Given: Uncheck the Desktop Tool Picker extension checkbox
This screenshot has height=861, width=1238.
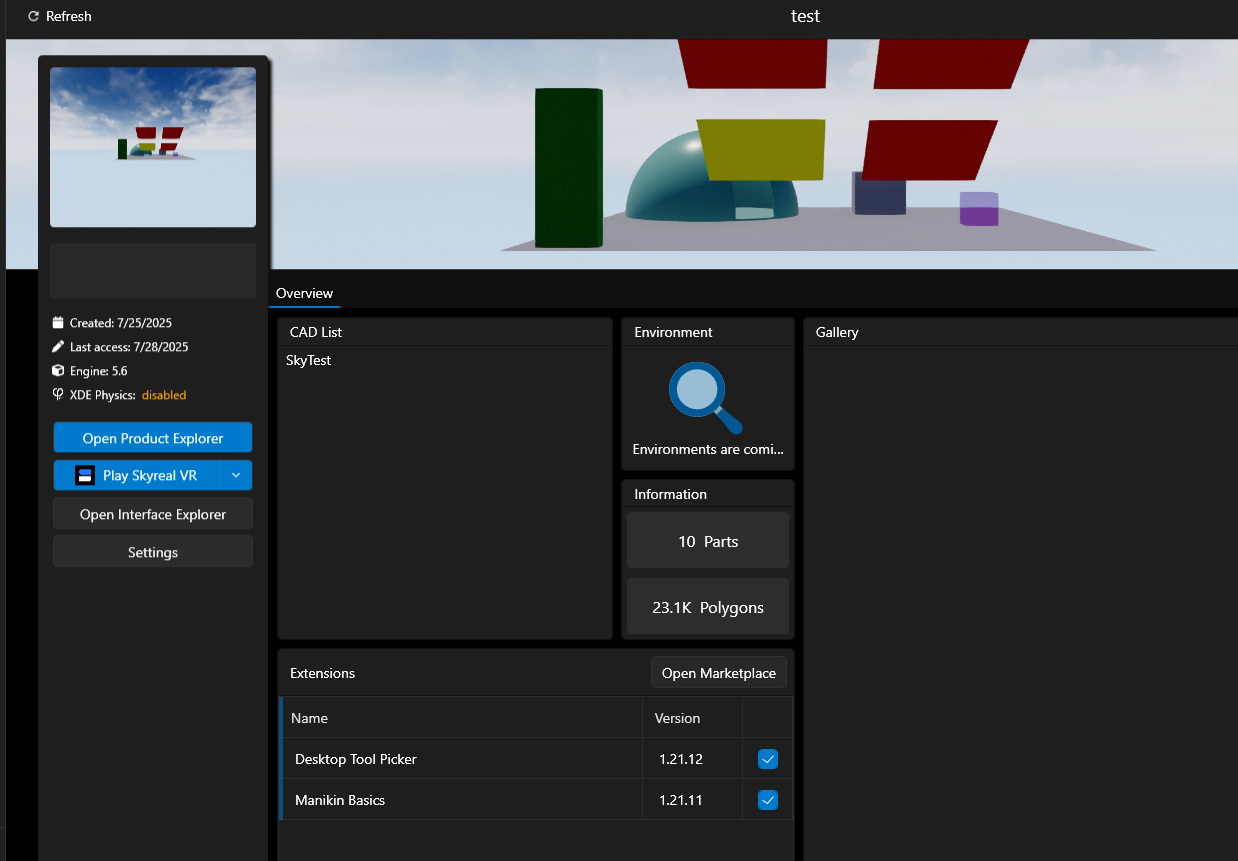Looking at the screenshot, I should [x=767, y=759].
